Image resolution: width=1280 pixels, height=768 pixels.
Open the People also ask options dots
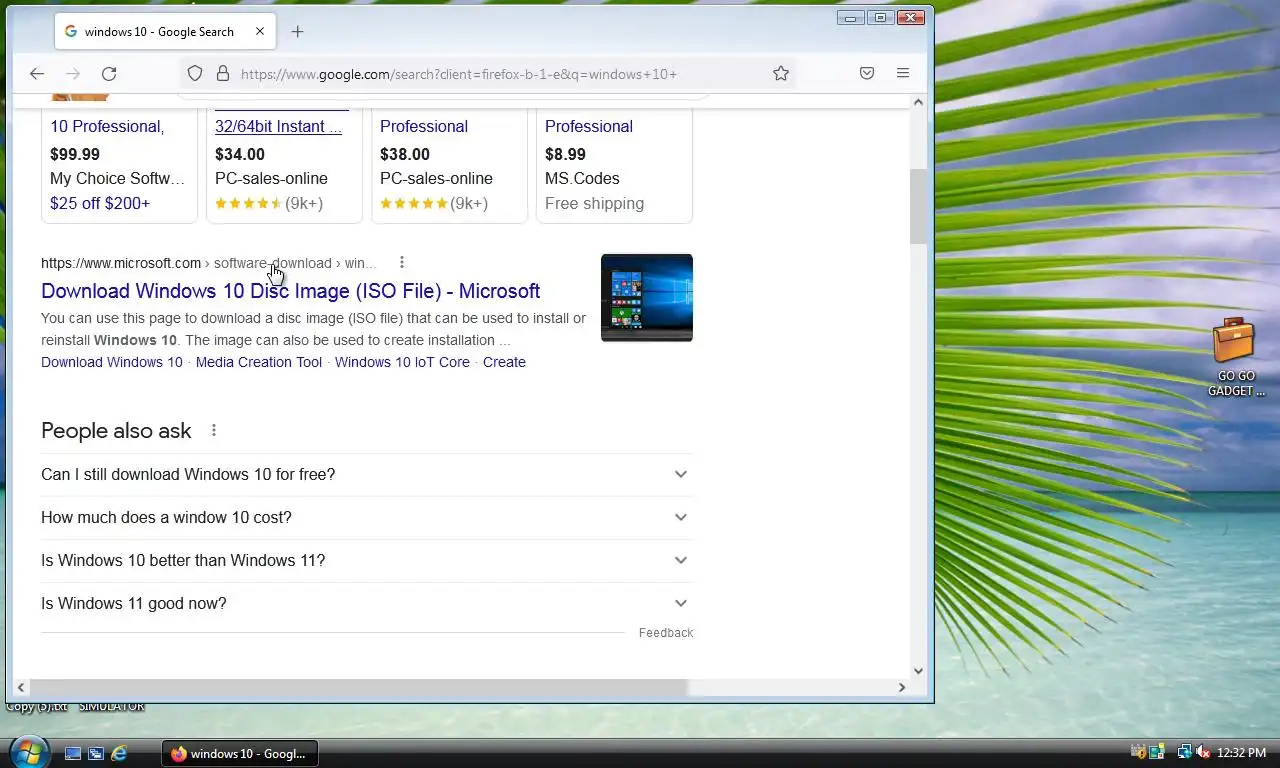[x=214, y=430]
